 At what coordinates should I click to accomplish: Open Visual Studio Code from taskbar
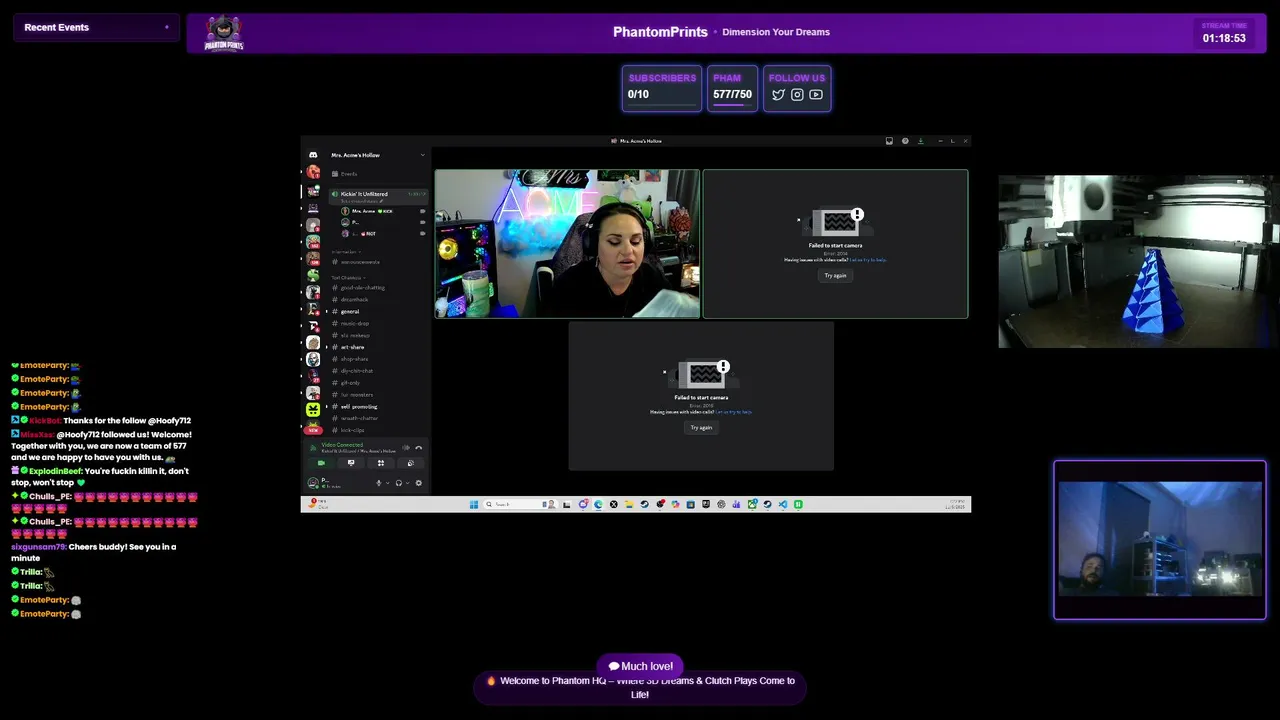(783, 504)
